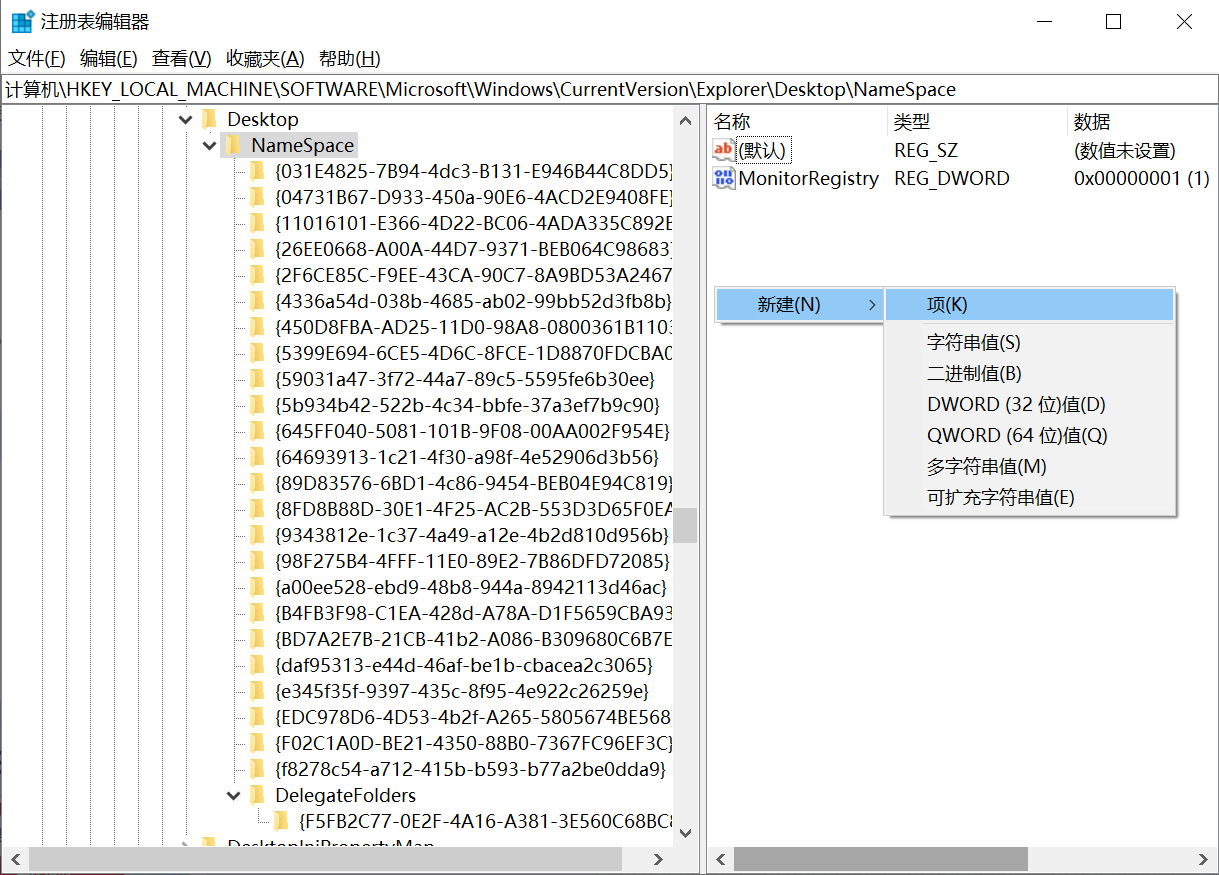This screenshot has height=875, width=1219.
Task: Click the (默认) string value icon
Action: (x=723, y=150)
